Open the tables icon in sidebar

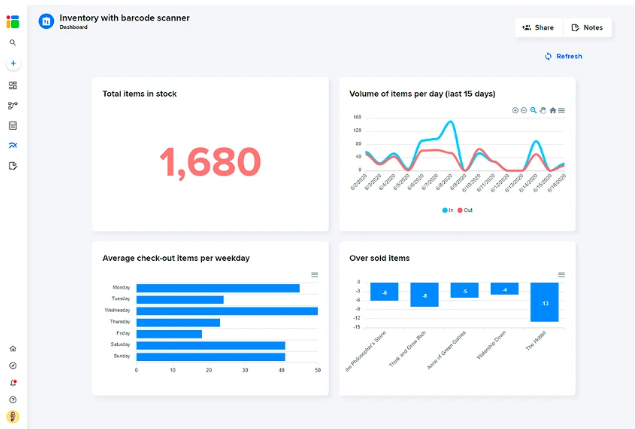click(x=13, y=126)
